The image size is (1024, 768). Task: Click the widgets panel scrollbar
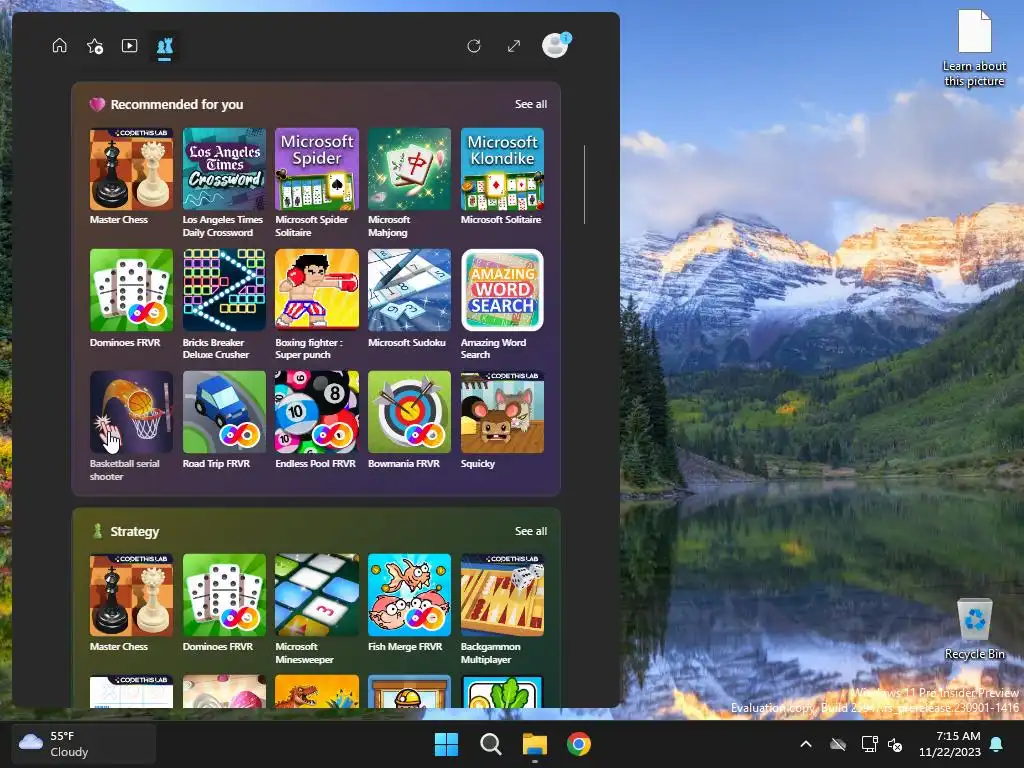click(x=584, y=185)
